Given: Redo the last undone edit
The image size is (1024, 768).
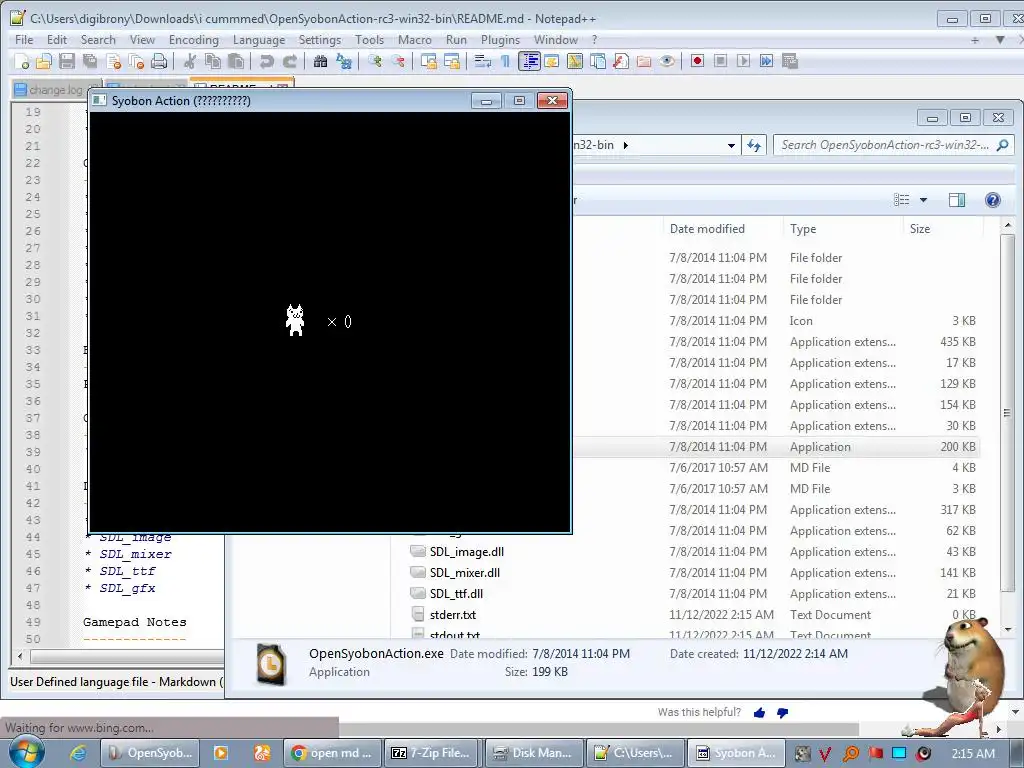Looking at the screenshot, I should [289, 61].
